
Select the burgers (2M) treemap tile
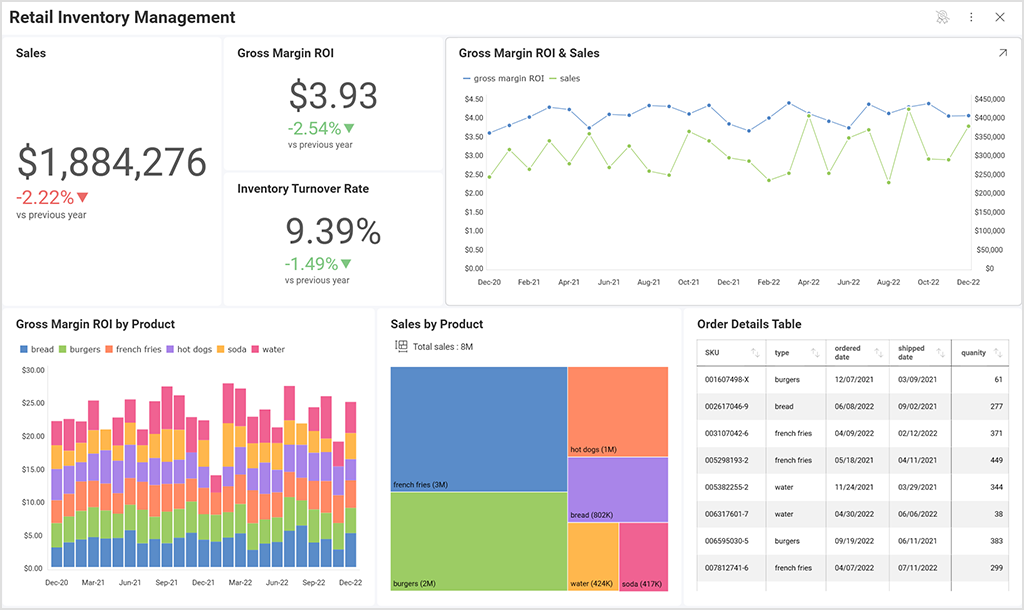pos(479,541)
